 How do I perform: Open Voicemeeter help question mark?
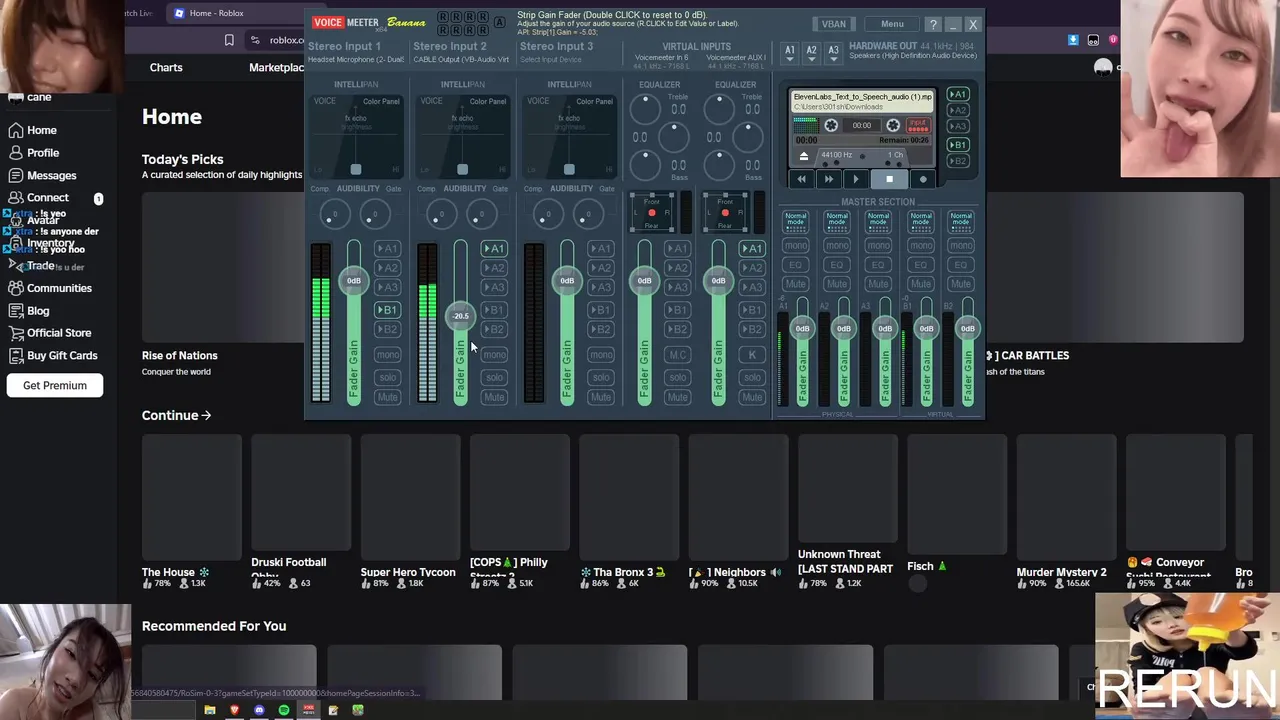pos(933,24)
